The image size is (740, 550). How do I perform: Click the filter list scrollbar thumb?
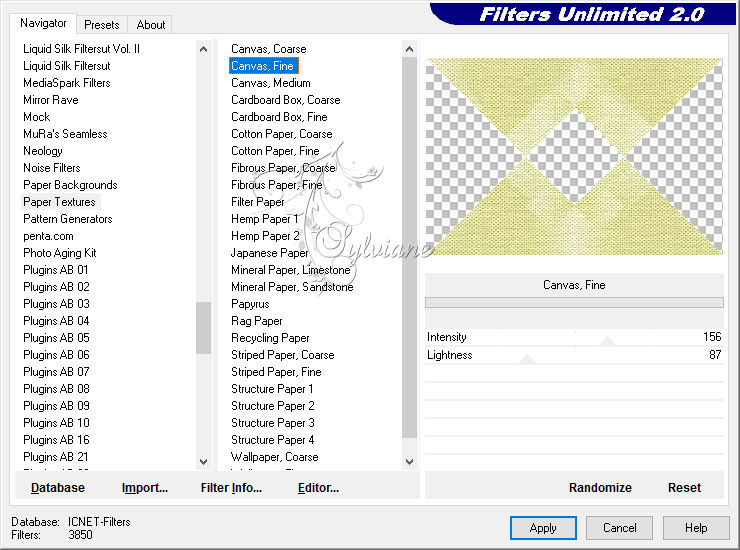tap(409, 247)
